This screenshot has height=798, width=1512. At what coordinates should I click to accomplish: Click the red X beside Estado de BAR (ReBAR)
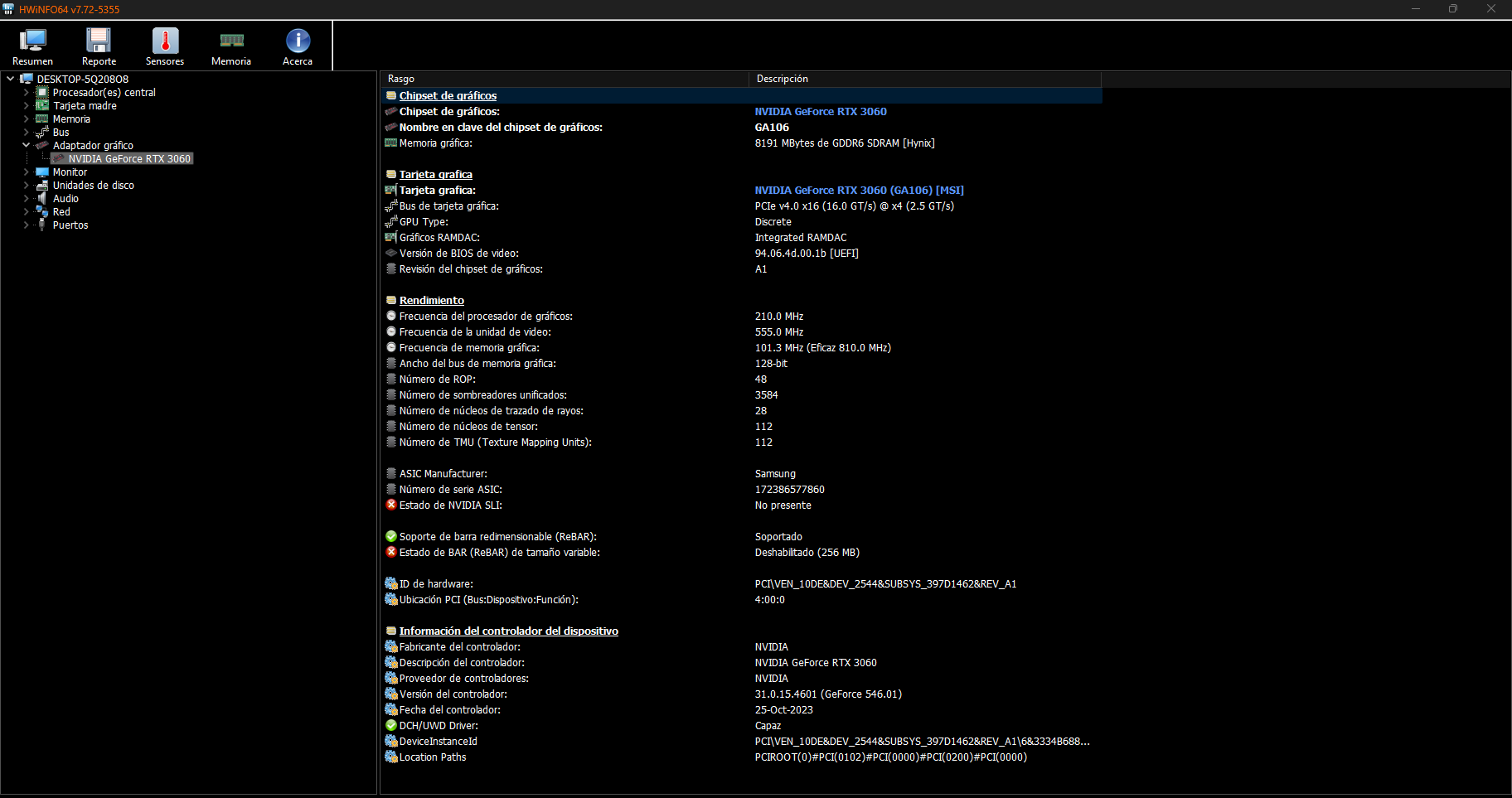click(x=391, y=552)
